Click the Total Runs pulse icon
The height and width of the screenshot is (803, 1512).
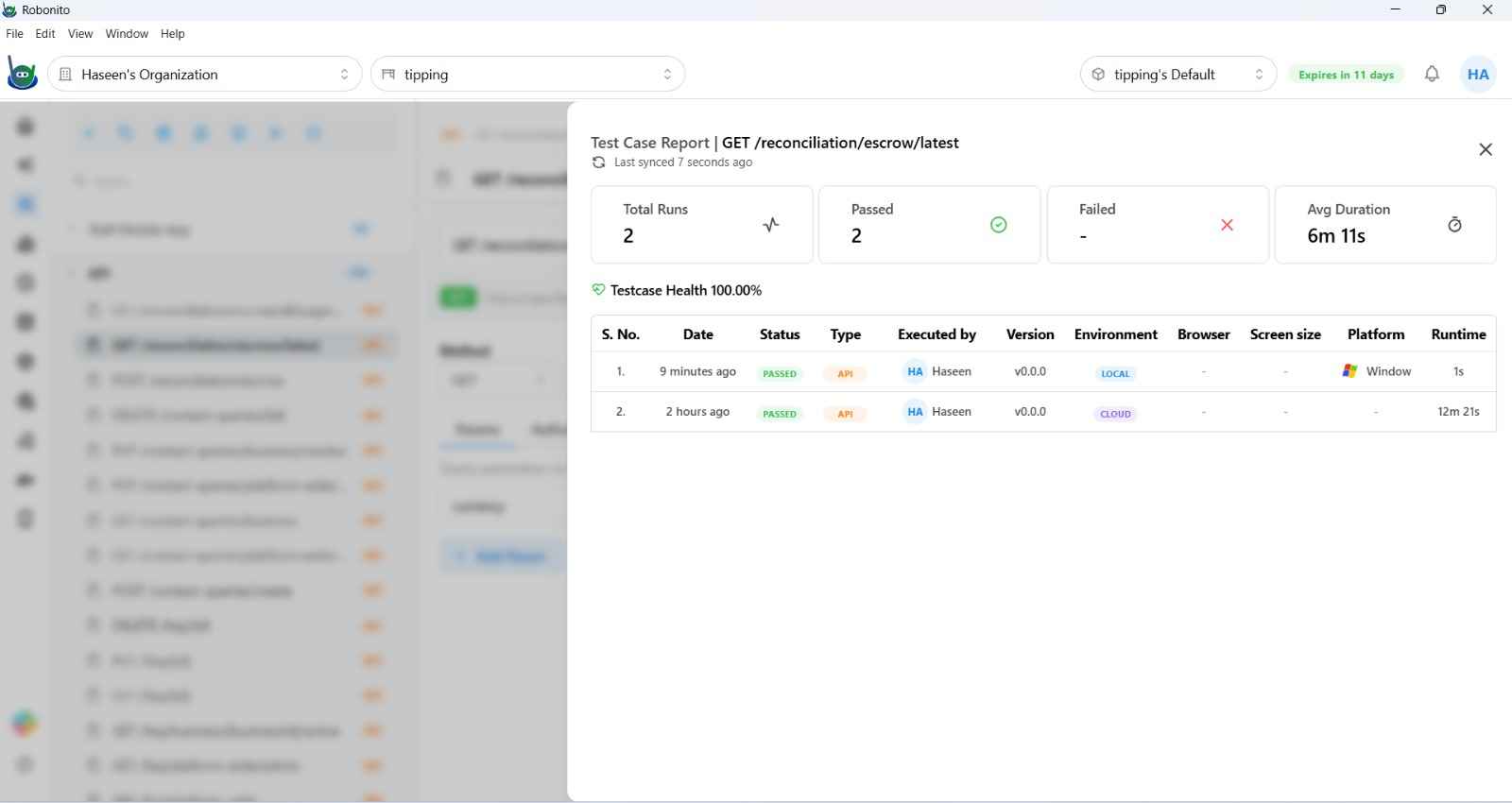(x=771, y=225)
